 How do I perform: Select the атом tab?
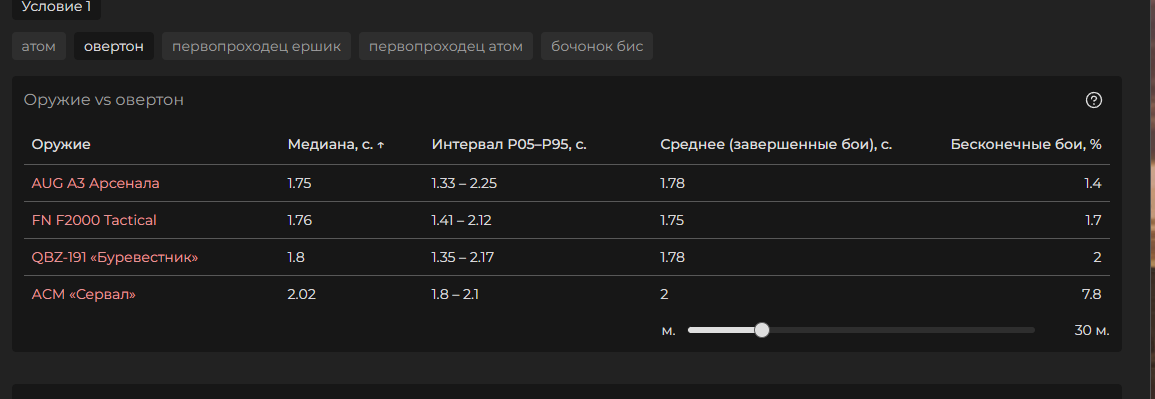click(39, 46)
